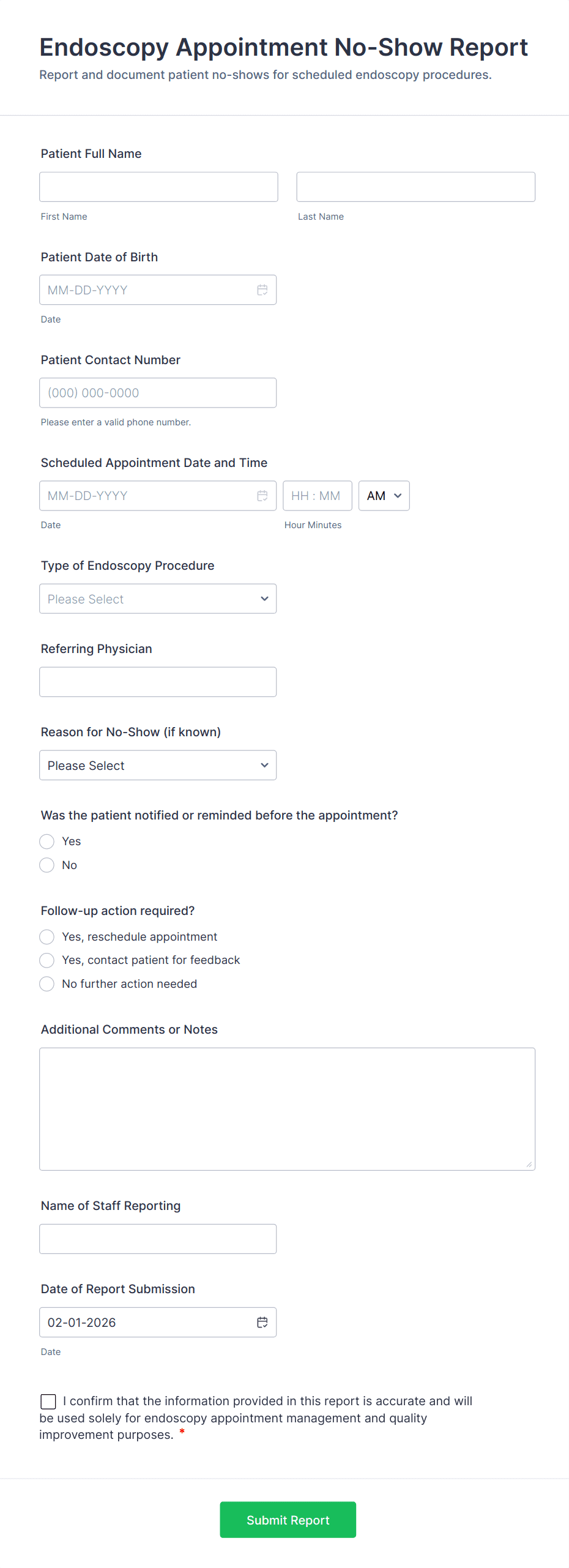The image size is (569, 1568).
Task: Click the Patient Contact Number field
Action: [158, 393]
